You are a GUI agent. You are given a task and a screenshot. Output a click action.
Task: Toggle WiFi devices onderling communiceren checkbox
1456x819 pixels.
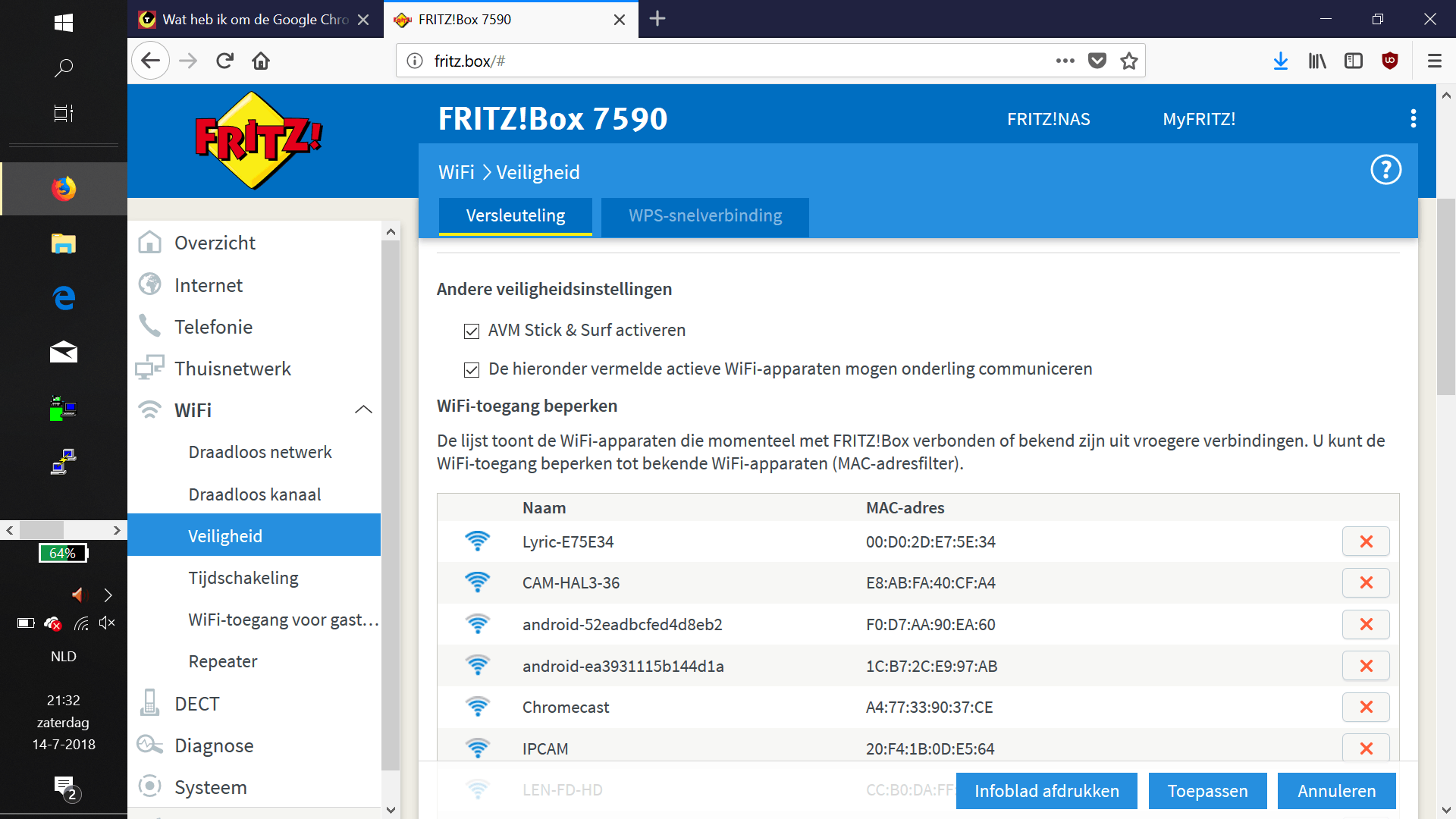(x=472, y=369)
